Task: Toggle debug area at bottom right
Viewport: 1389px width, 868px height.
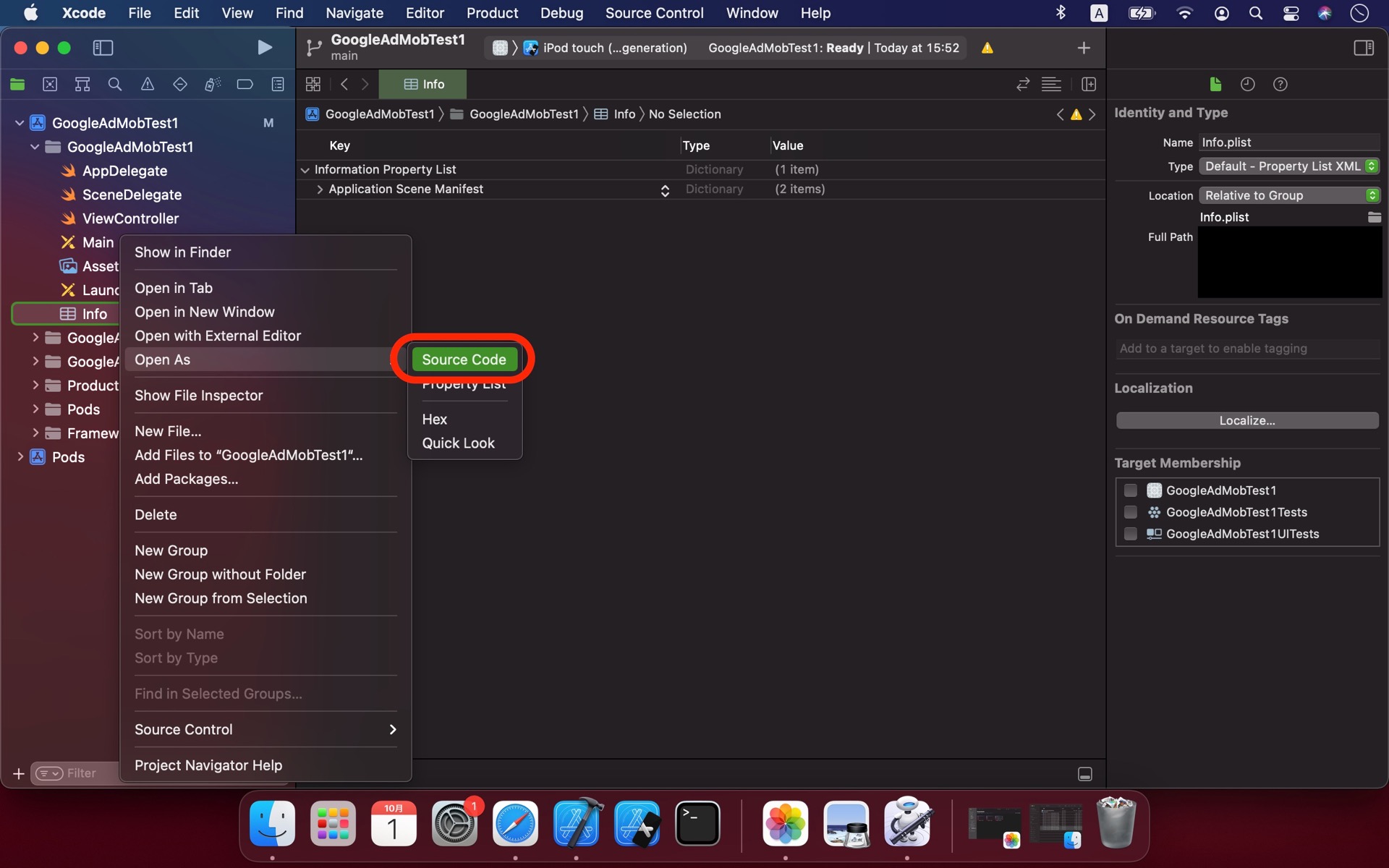Action: click(x=1085, y=774)
